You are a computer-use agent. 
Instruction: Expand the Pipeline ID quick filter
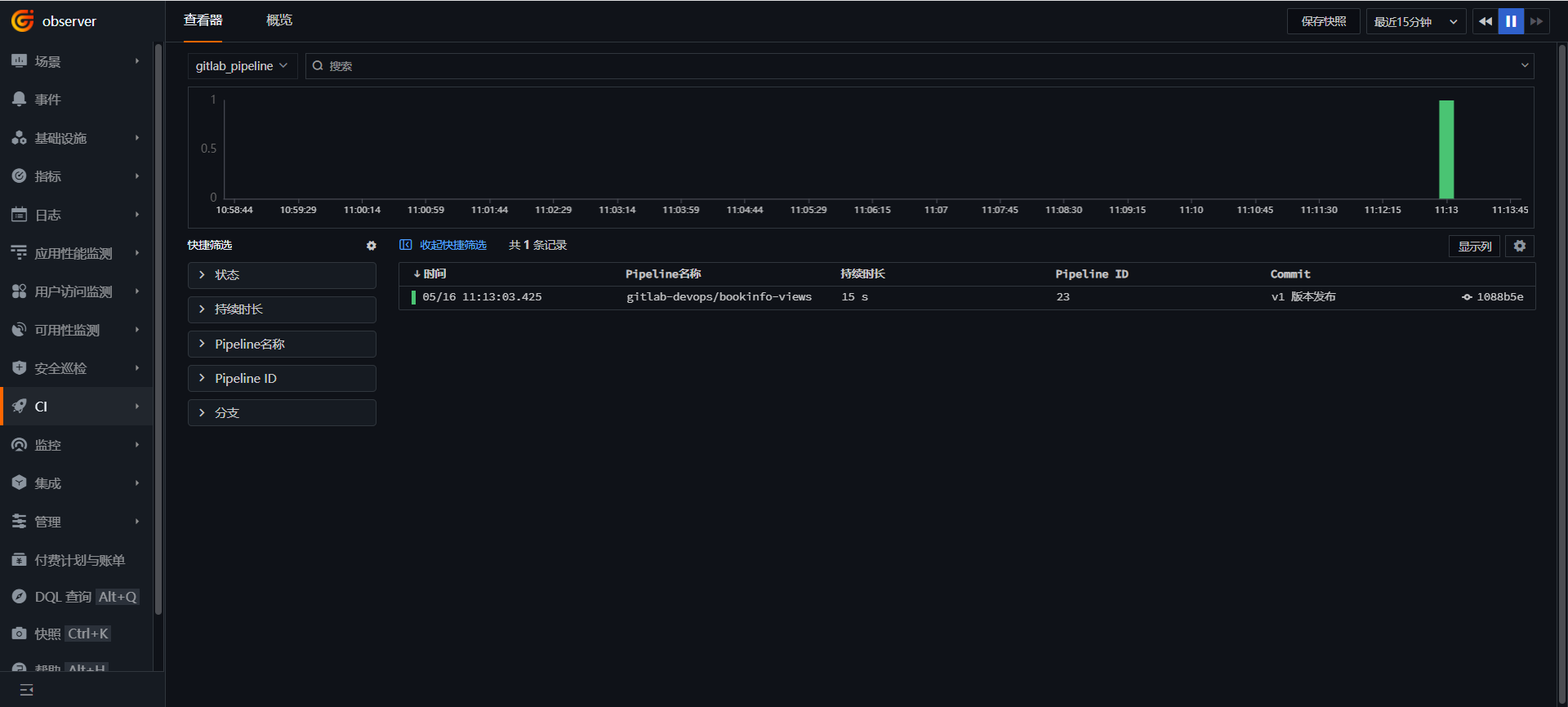pyautogui.click(x=282, y=378)
